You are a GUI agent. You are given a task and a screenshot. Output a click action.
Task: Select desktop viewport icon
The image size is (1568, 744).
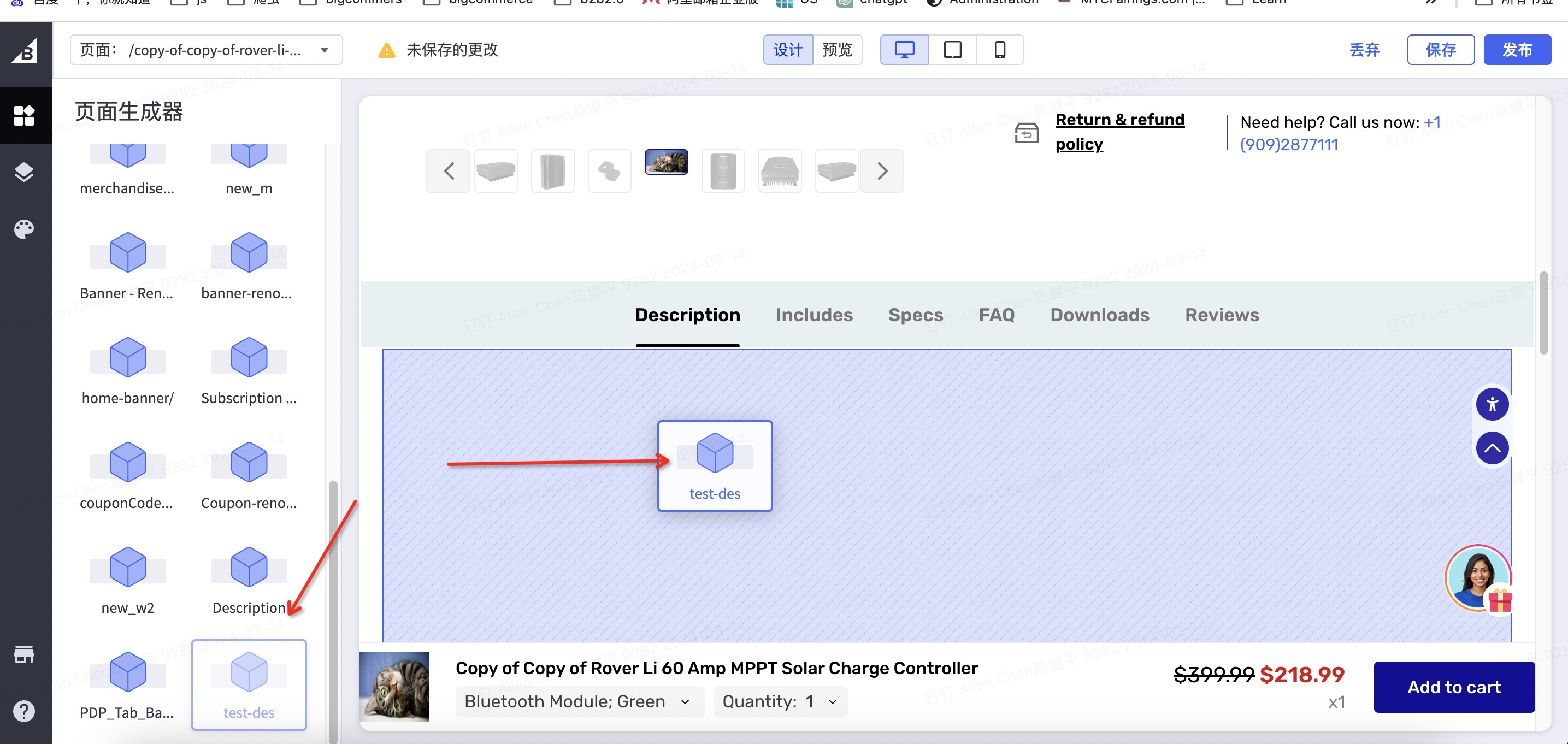tap(905, 49)
